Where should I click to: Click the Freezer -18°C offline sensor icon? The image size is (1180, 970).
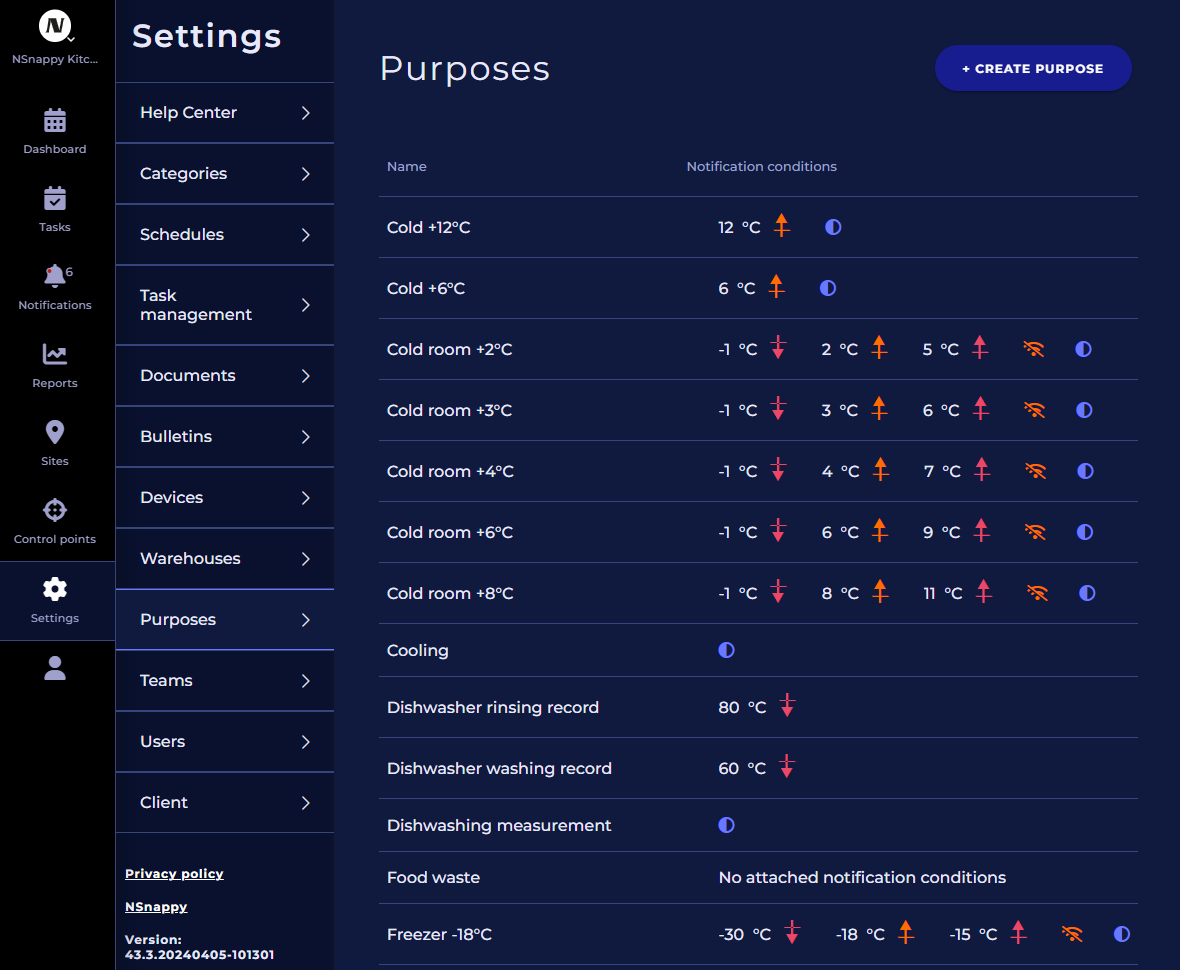[1072, 934]
